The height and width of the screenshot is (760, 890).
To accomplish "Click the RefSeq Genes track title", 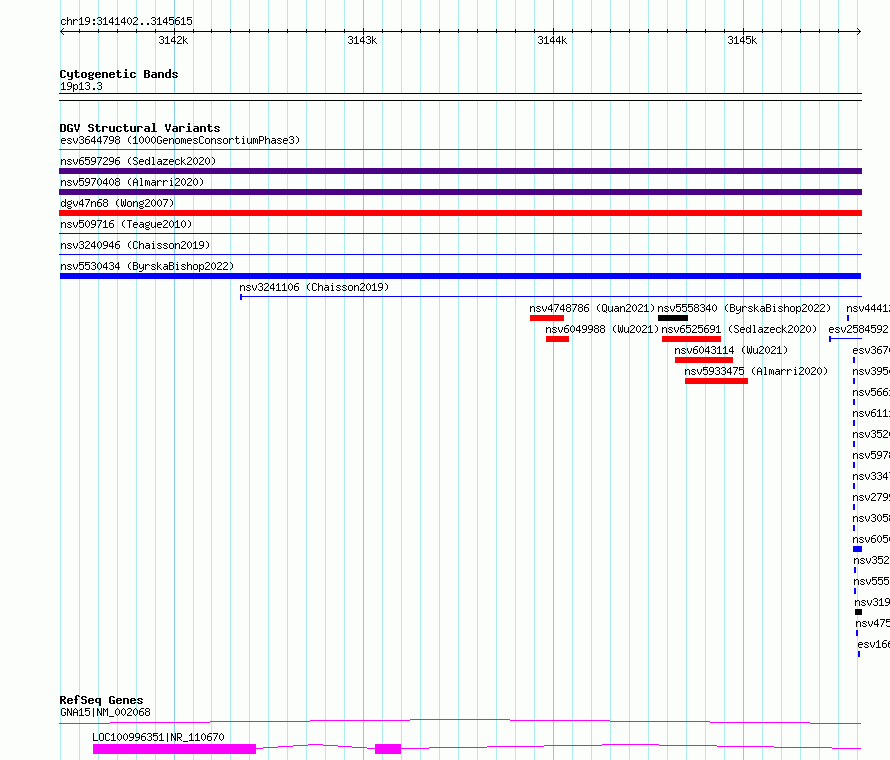I will click(101, 700).
